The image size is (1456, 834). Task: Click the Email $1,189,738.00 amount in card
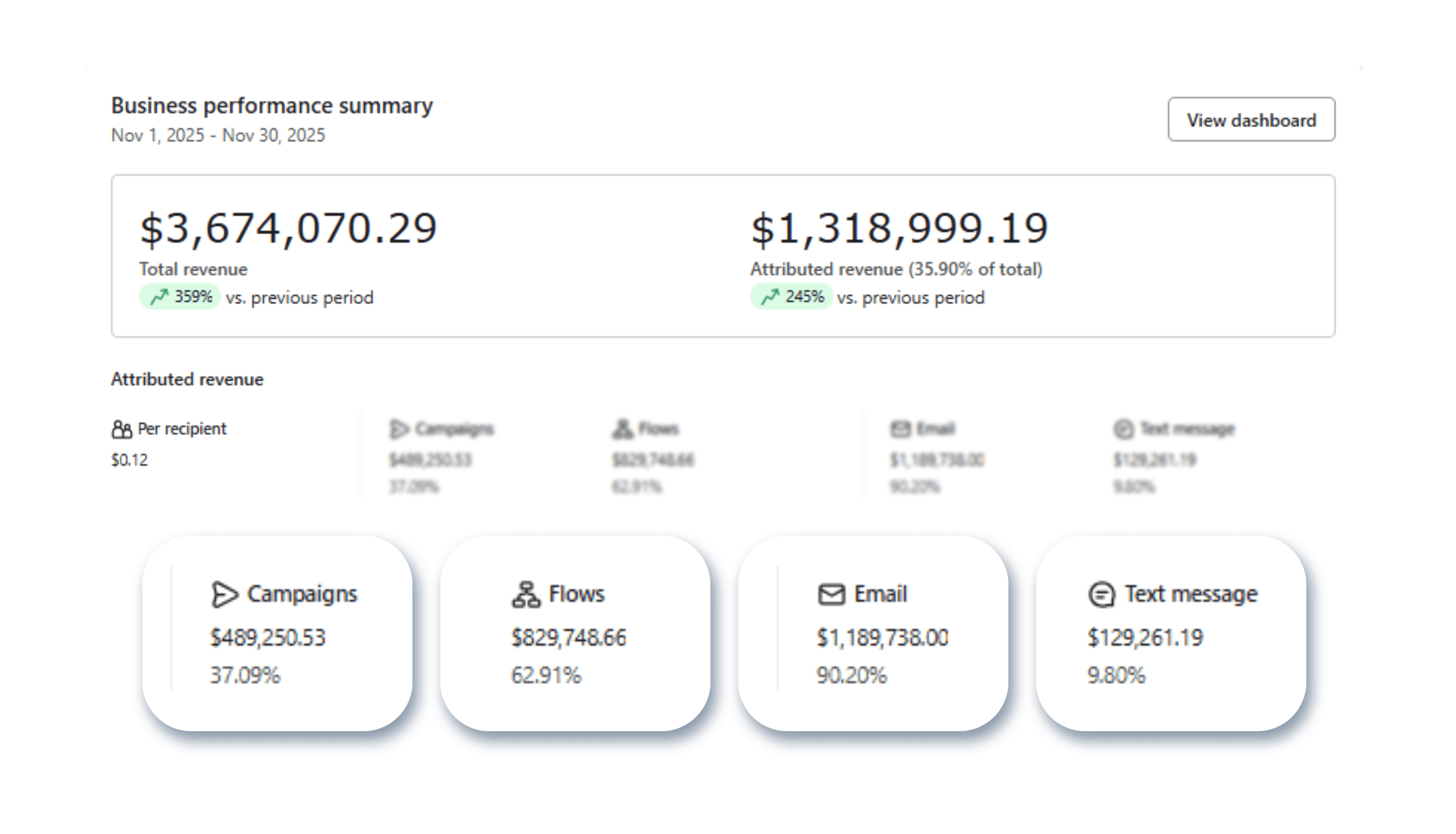(x=882, y=638)
